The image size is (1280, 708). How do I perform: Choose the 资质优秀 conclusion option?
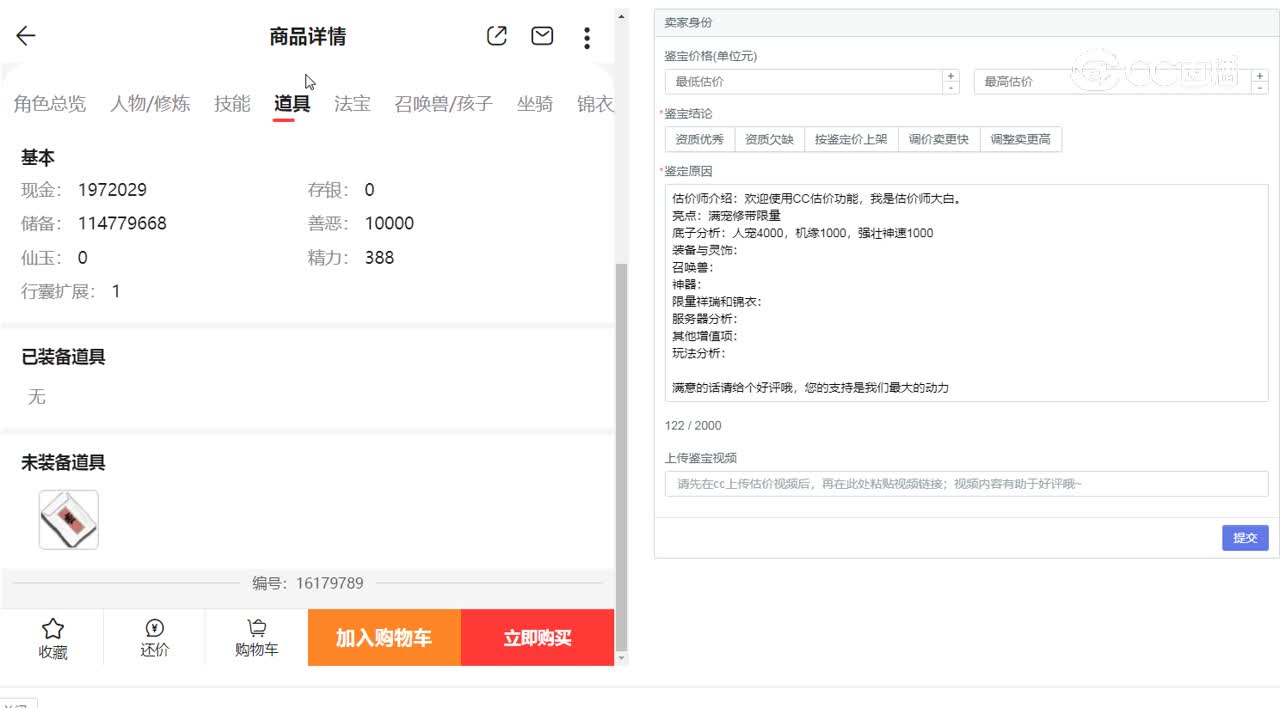click(700, 140)
